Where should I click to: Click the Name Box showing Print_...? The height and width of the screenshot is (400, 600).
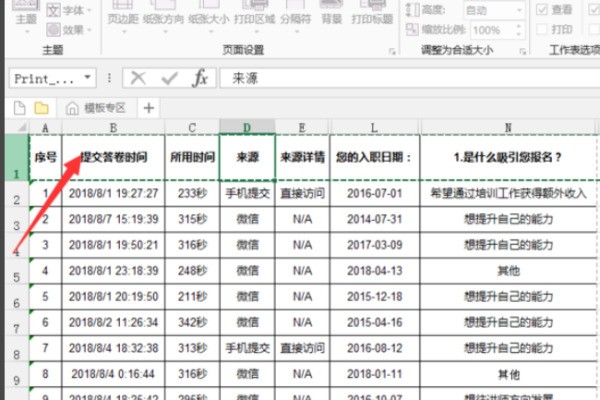(x=44, y=78)
